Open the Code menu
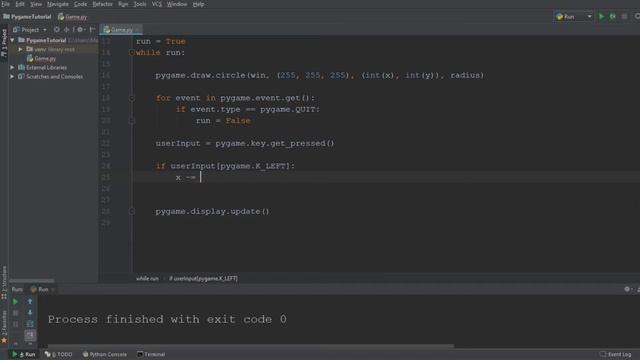 [80, 4]
